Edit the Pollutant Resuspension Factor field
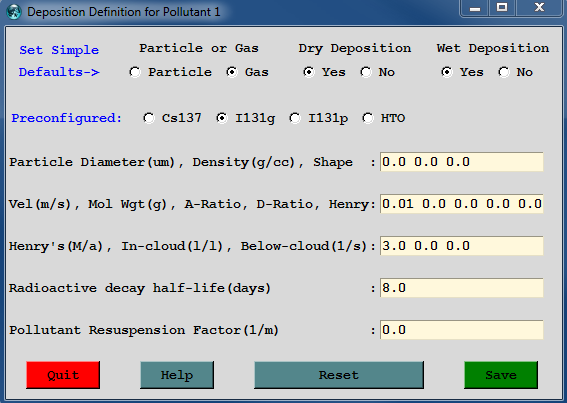Viewport: 567px width, 403px height. (461, 330)
